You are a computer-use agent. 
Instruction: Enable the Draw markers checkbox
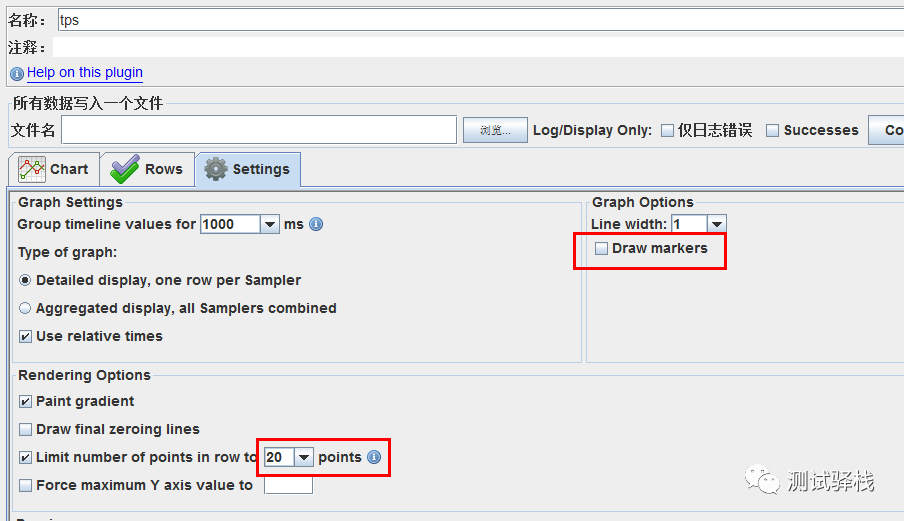602,249
